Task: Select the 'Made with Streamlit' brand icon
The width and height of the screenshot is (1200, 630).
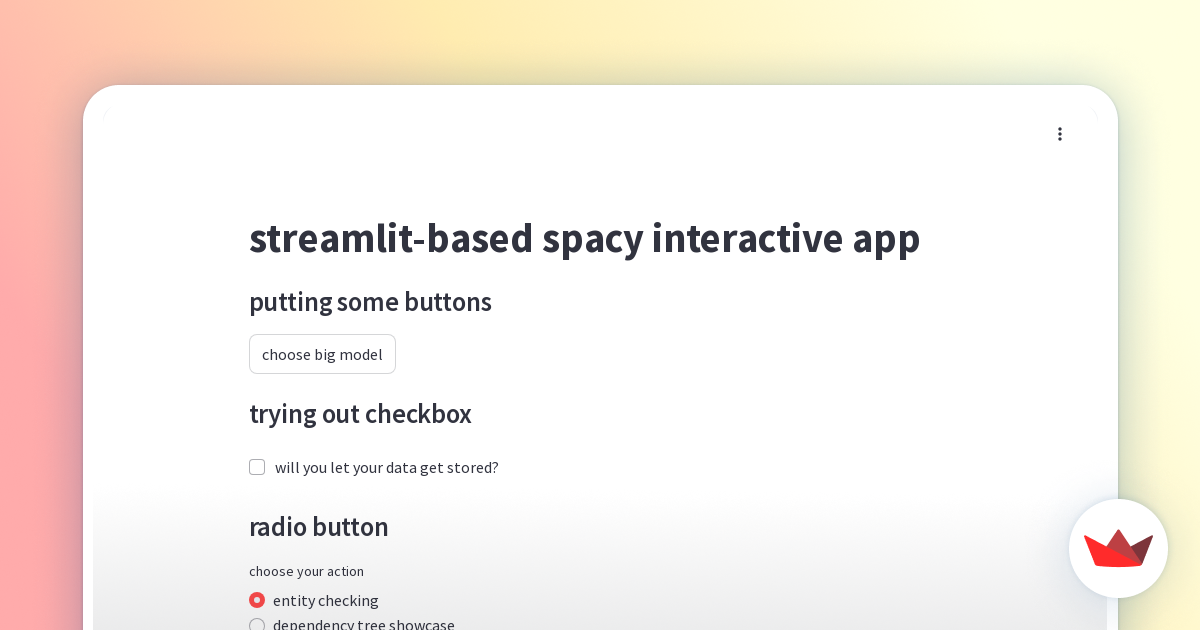Action: point(1118,548)
